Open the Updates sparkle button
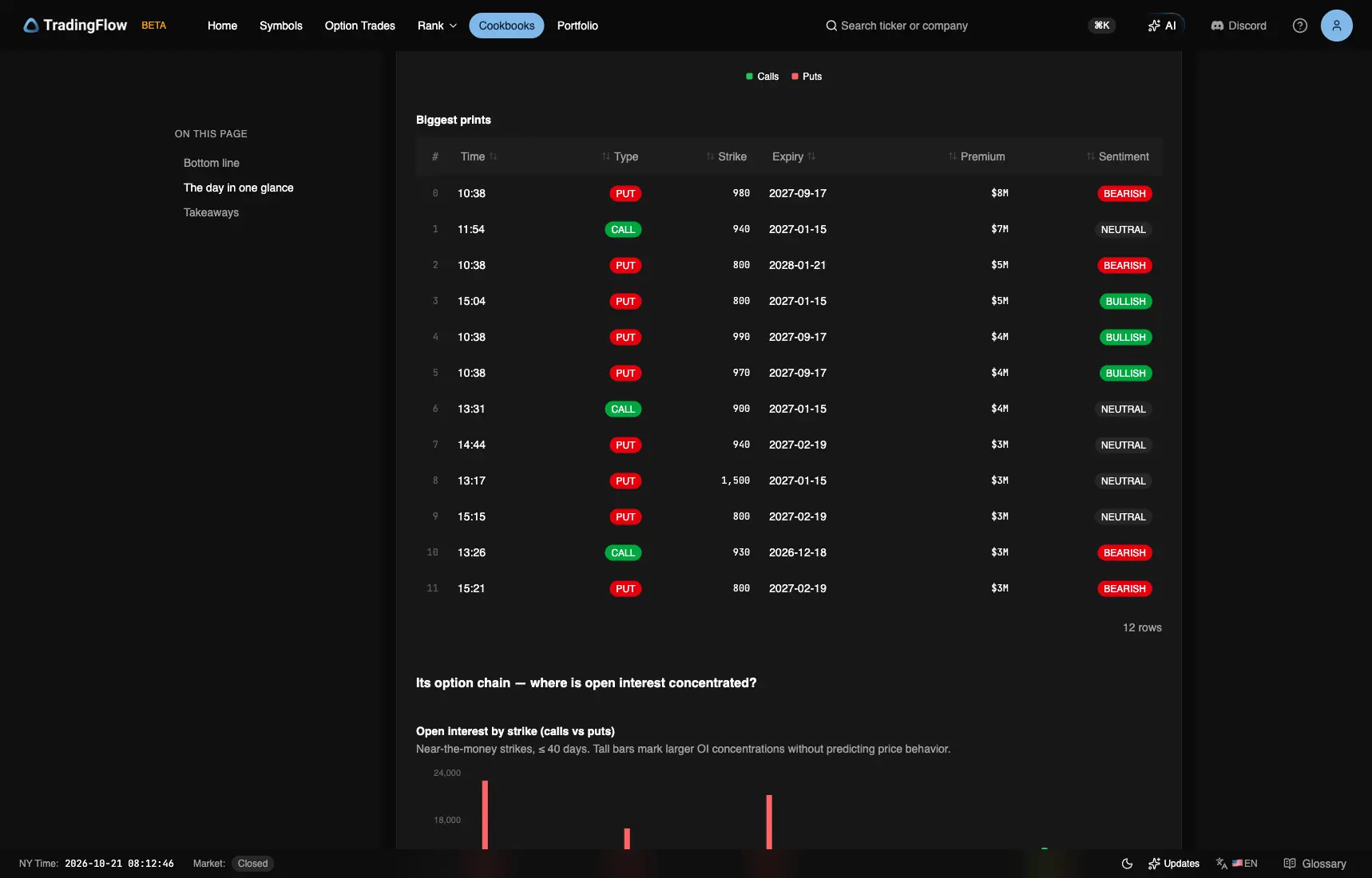This screenshot has width=1372, height=878. pos(1174,864)
